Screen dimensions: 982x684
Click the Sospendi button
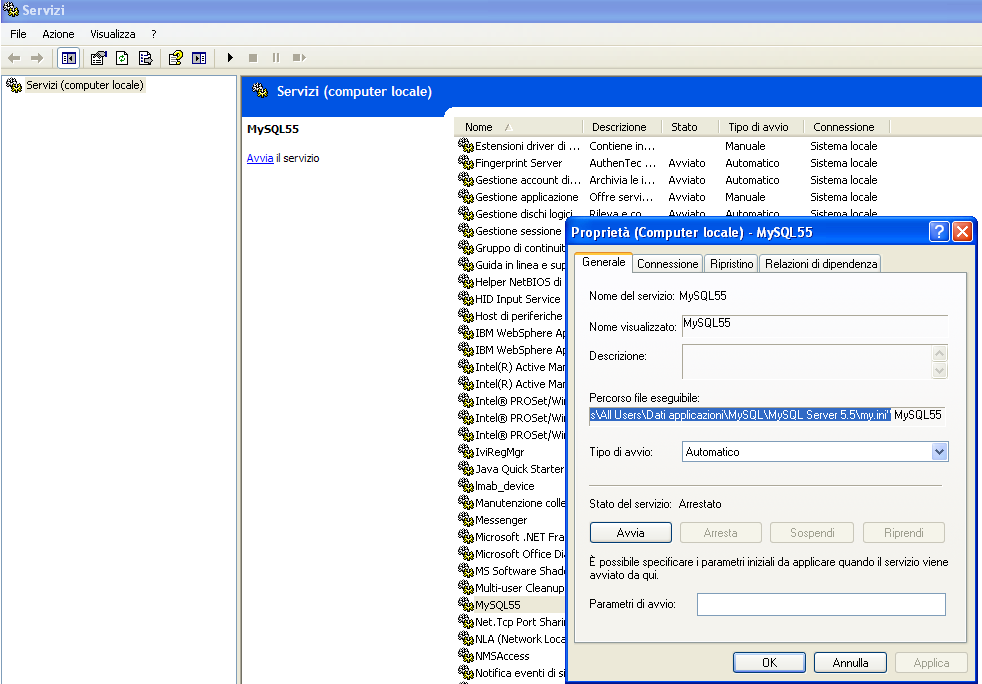pyautogui.click(x=812, y=532)
